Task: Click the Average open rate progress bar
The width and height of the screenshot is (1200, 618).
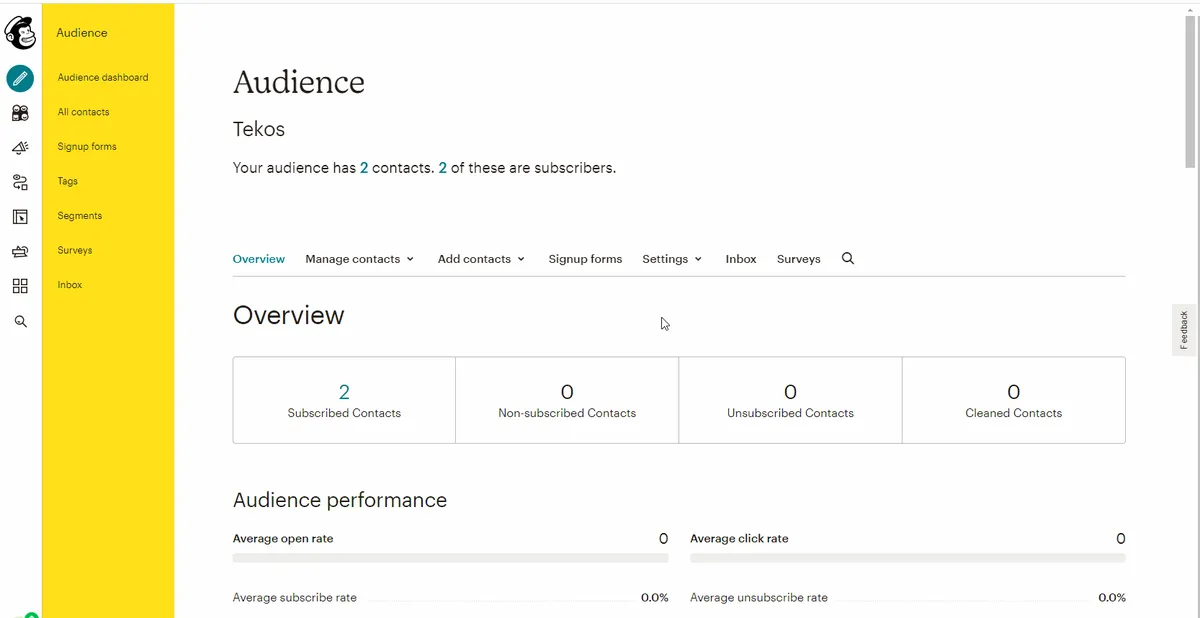Action: [451, 557]
